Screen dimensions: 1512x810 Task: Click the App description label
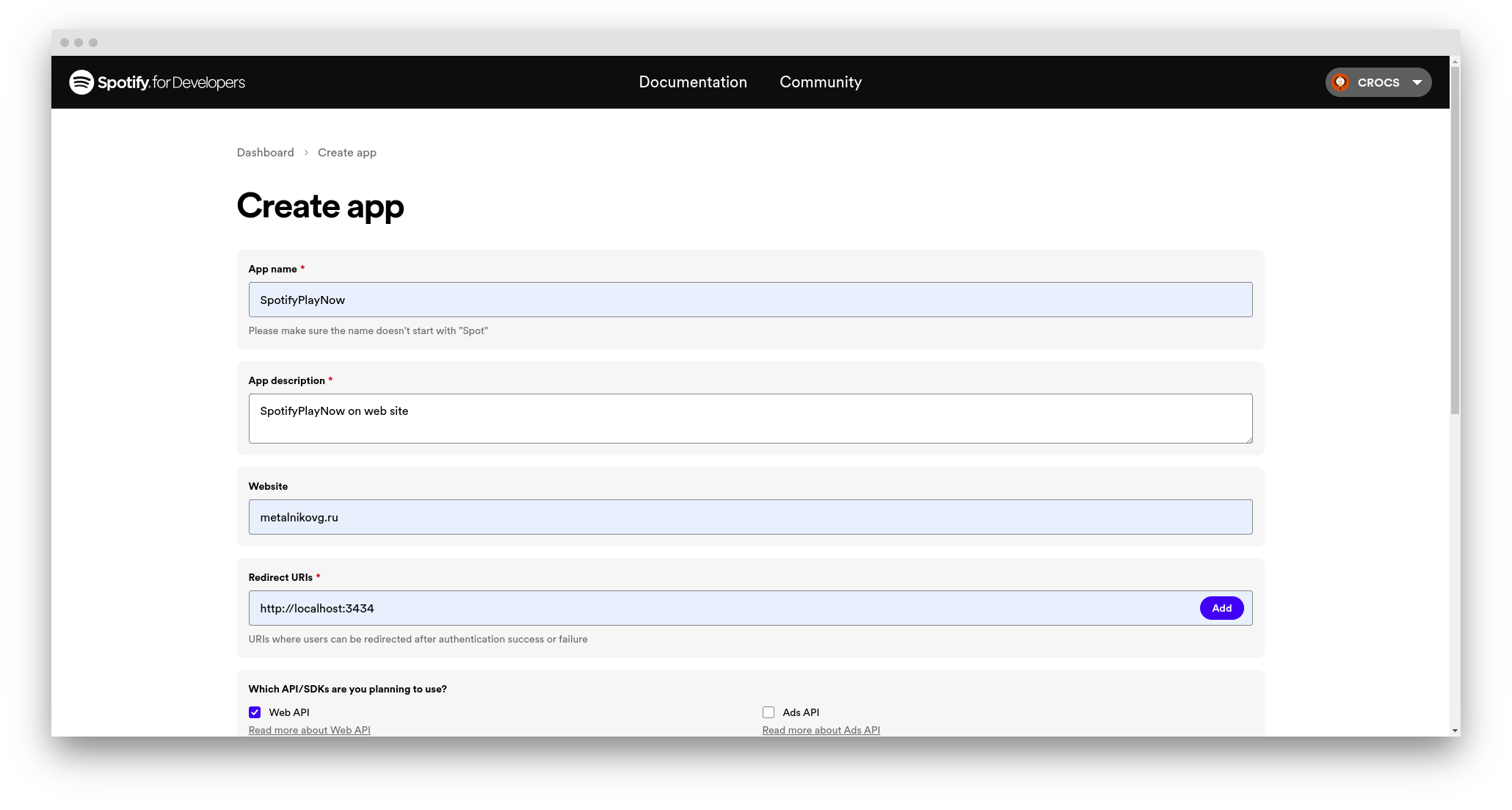pyautogui.click(x=286, y=380)
